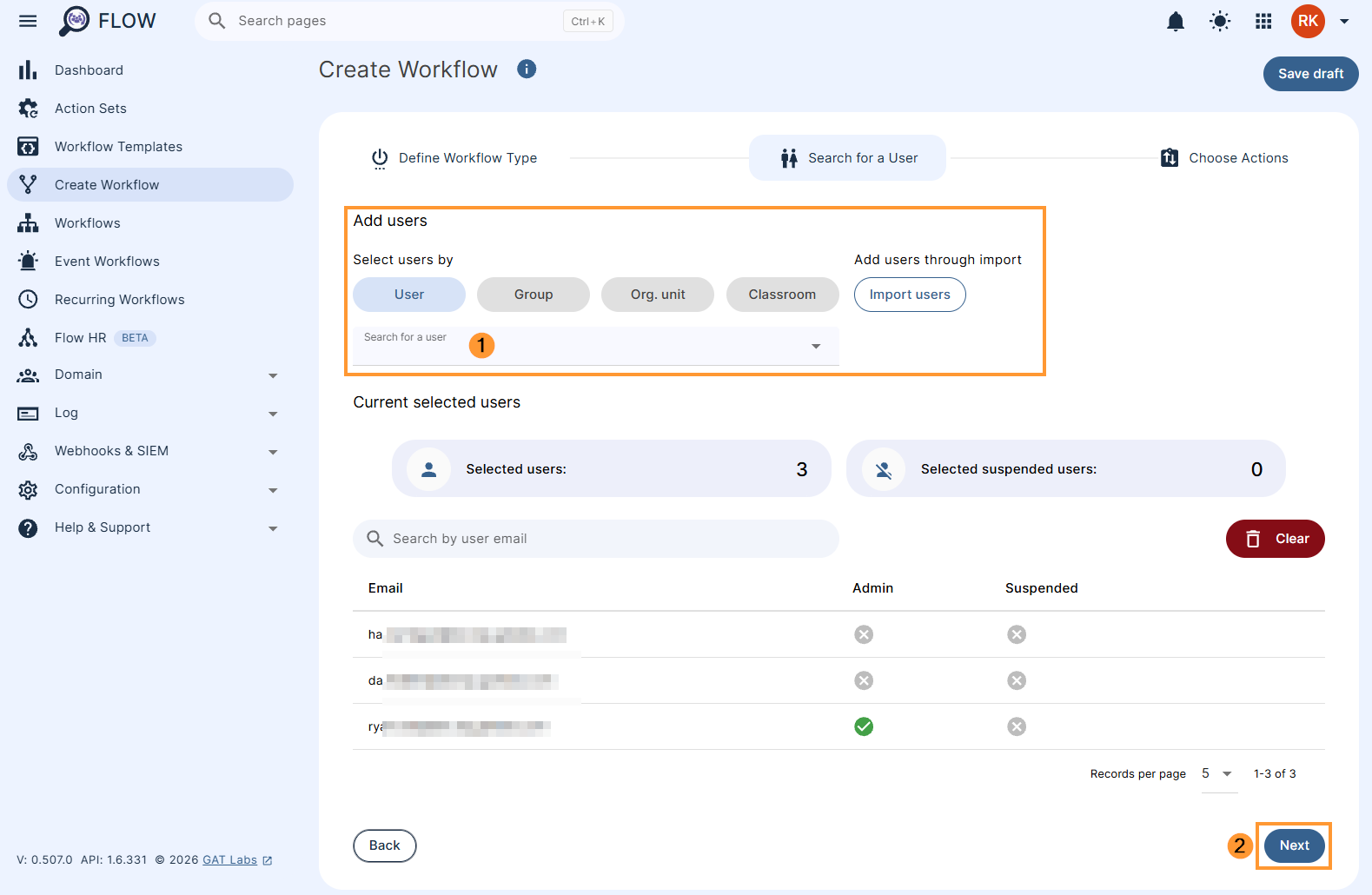This screenshot has width=1372, height=895.
Task: Click the info icon beside Create Workflow
Action: (x=527, y=69)
